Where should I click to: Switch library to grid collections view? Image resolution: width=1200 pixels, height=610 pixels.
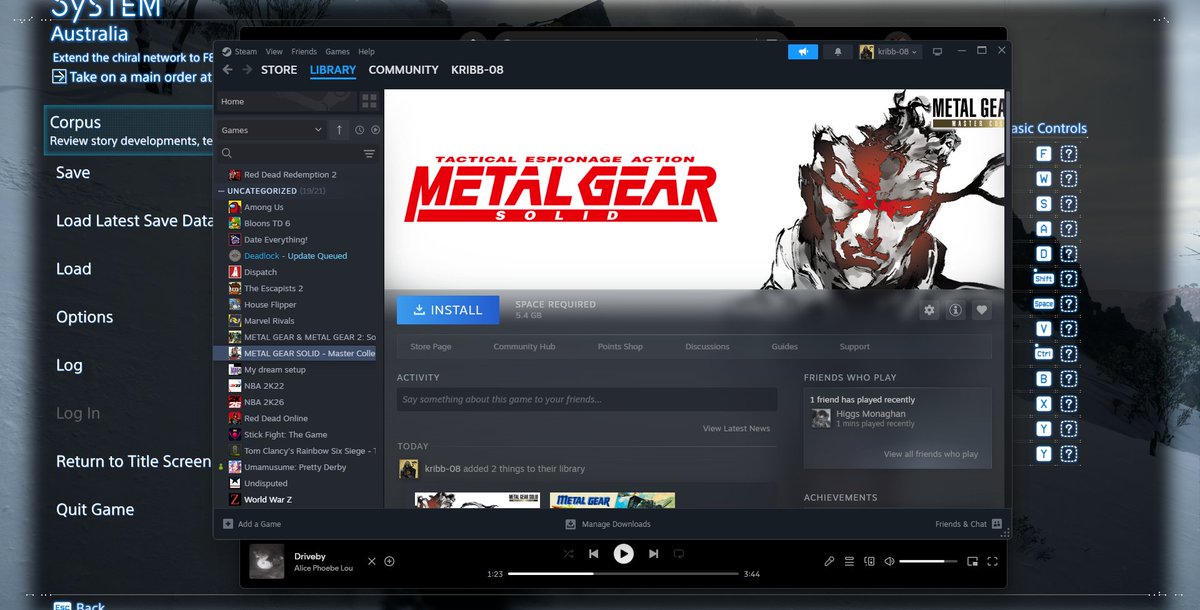coord(369,102)
